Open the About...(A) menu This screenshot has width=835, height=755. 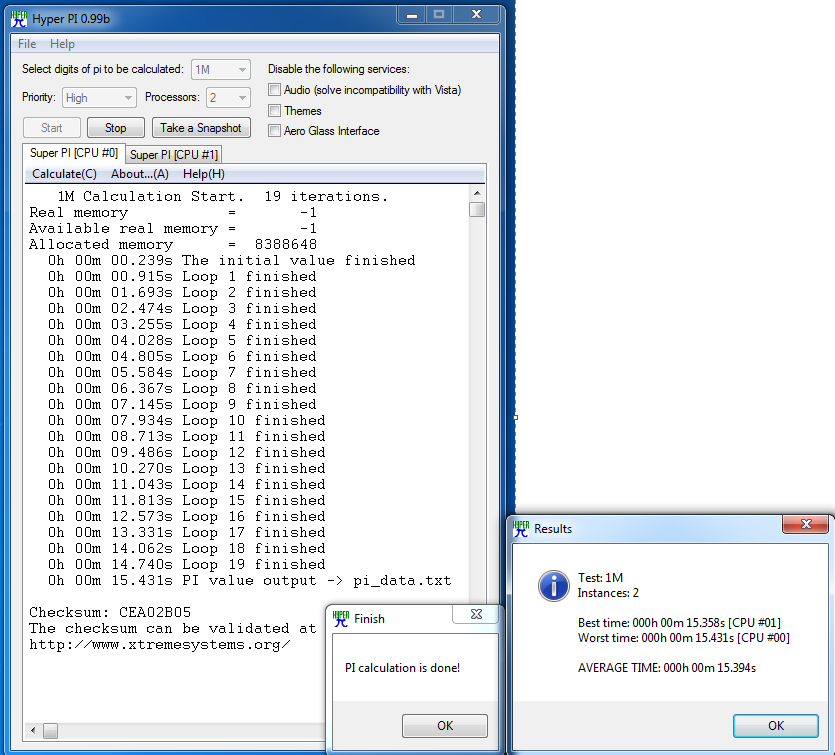139,174
